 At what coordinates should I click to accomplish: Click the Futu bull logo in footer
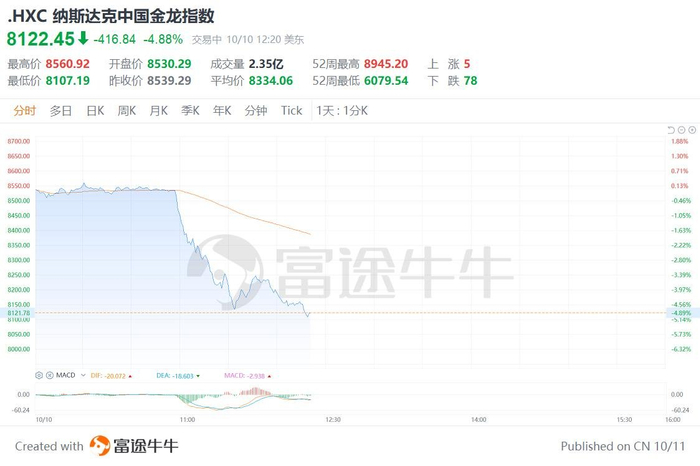(102, 446)
